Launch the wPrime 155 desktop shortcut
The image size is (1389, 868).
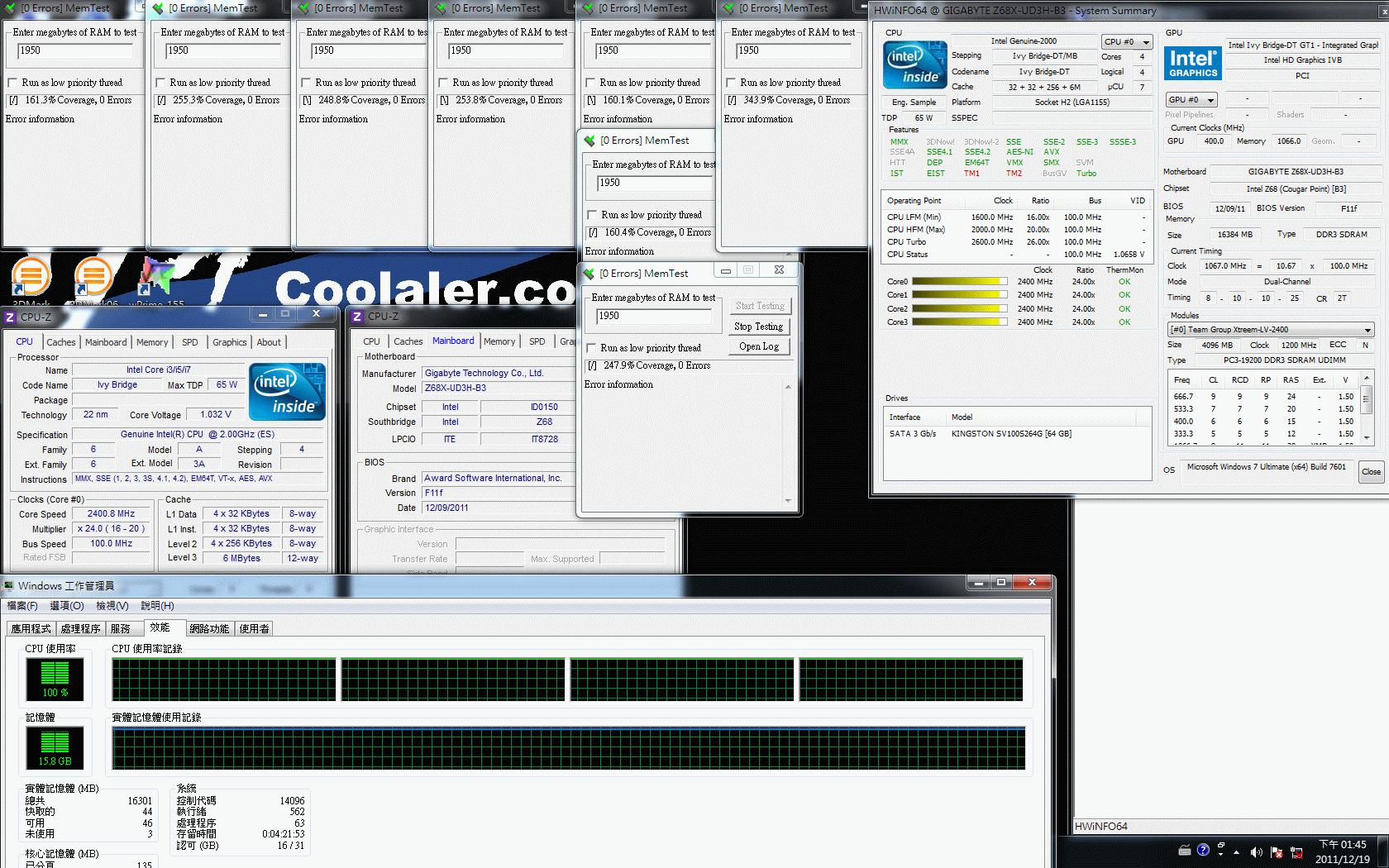pos(157,275)
